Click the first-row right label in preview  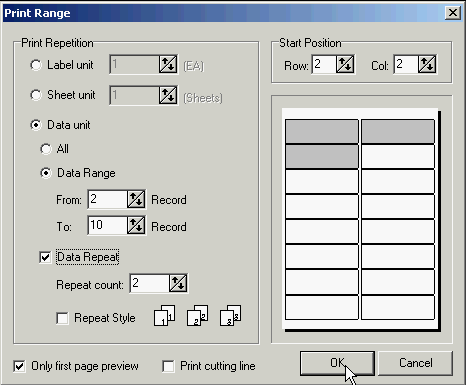398,131
